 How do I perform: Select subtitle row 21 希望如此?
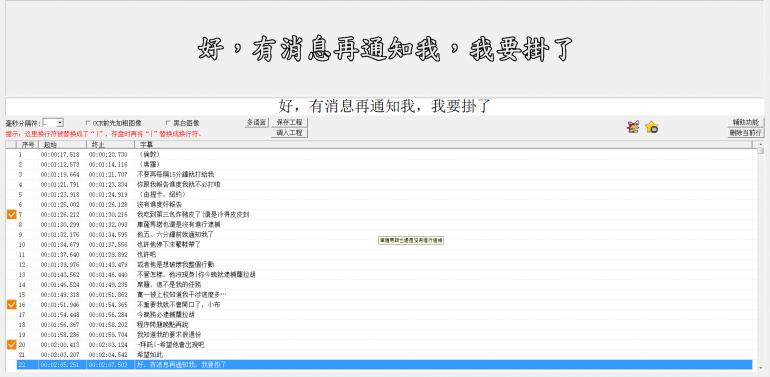[385, 354]
